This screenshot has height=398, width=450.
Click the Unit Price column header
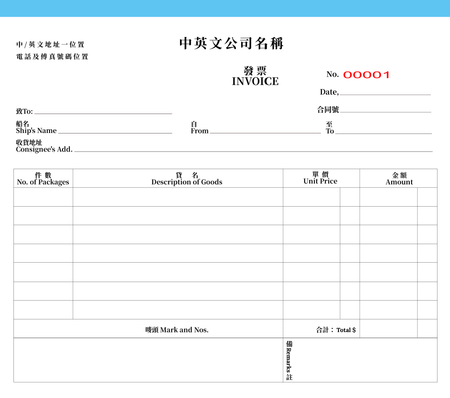320,178
